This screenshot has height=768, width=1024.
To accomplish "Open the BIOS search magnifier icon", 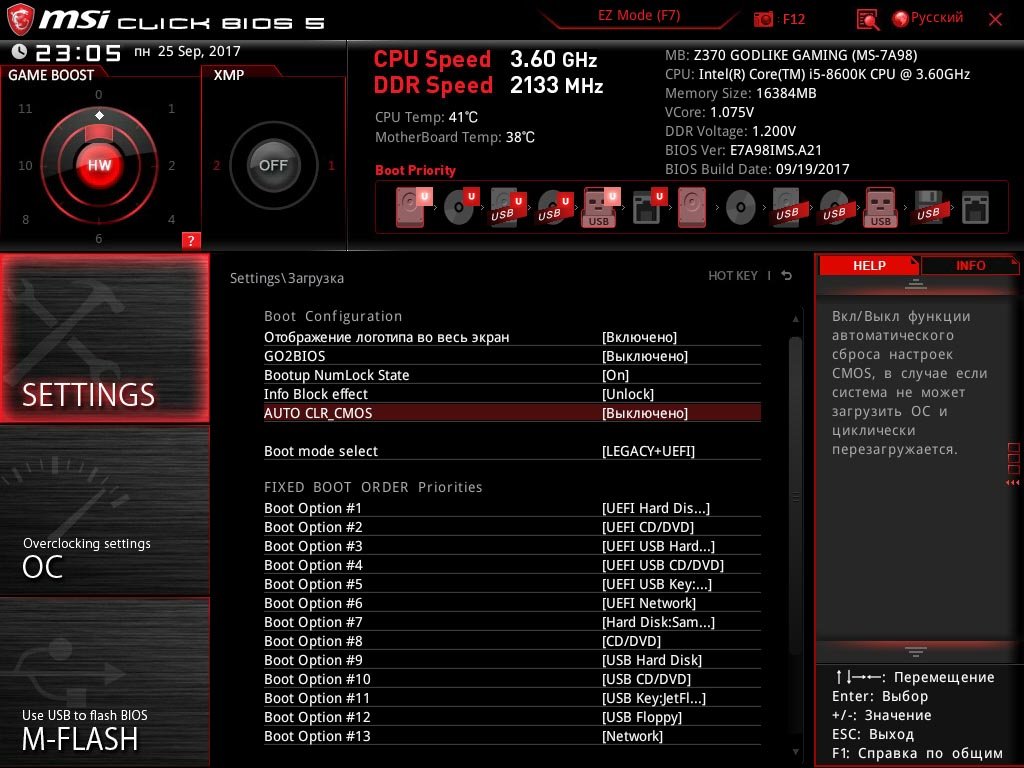I will [x=867, y=20].
